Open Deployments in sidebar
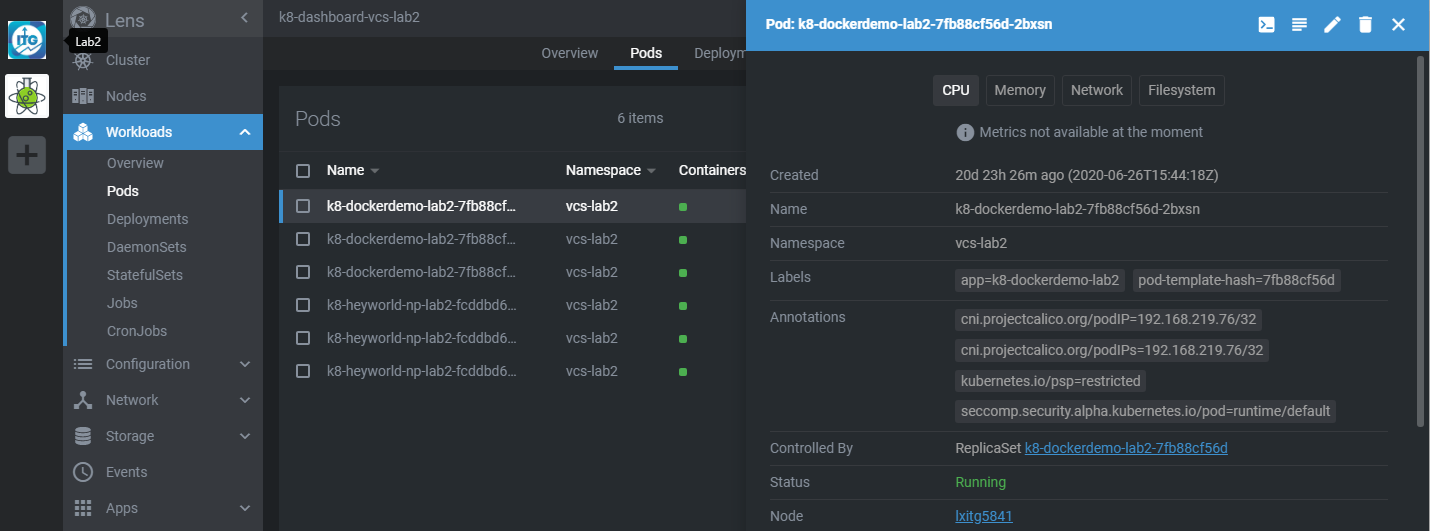Viewport: 1430px width, 531px height. 148,219
